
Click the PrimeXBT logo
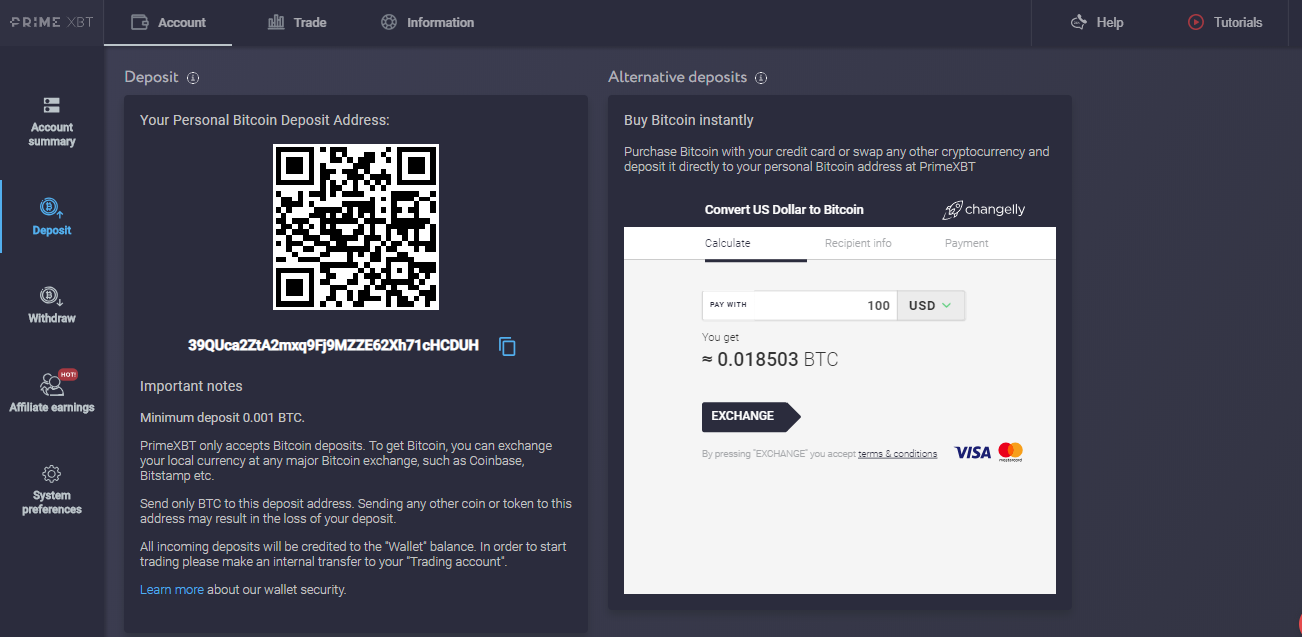(51, 22)
